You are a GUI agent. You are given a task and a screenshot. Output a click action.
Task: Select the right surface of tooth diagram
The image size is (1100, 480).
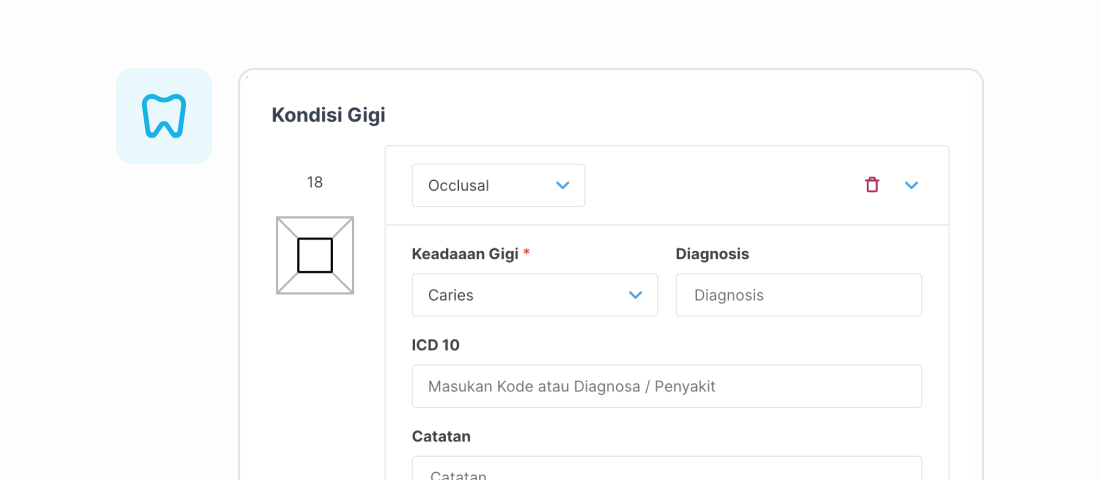pyautogui.click(x=343, y=255)
